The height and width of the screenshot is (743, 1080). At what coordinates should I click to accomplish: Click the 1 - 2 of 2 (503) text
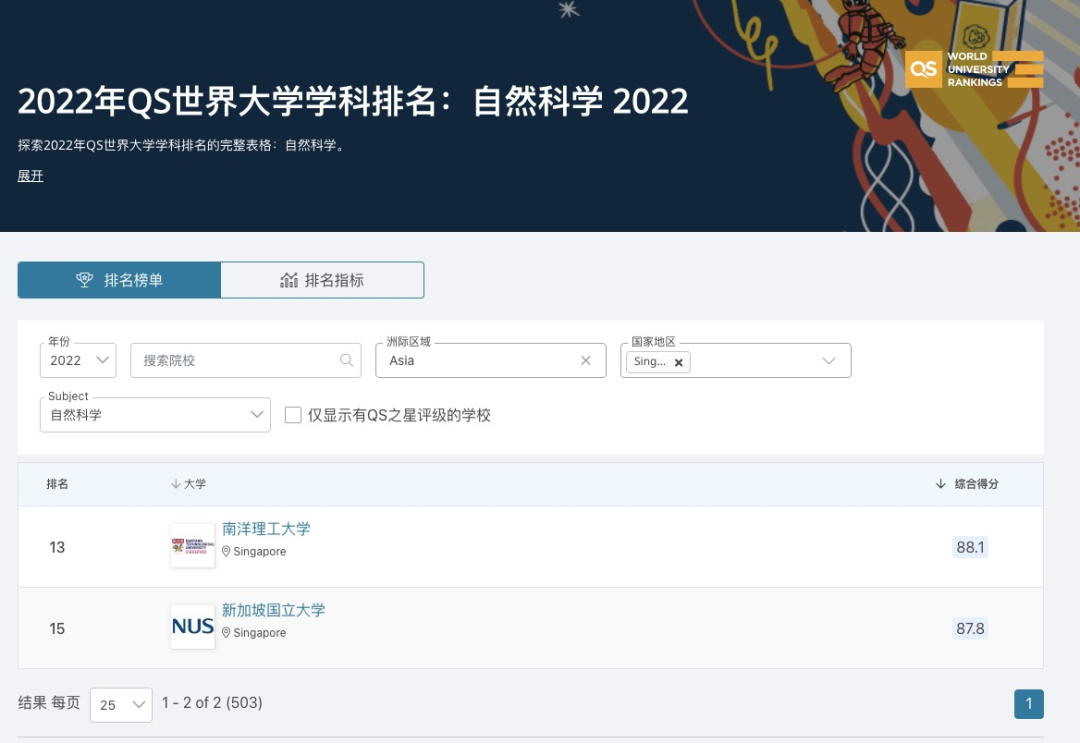coord(212,702)
